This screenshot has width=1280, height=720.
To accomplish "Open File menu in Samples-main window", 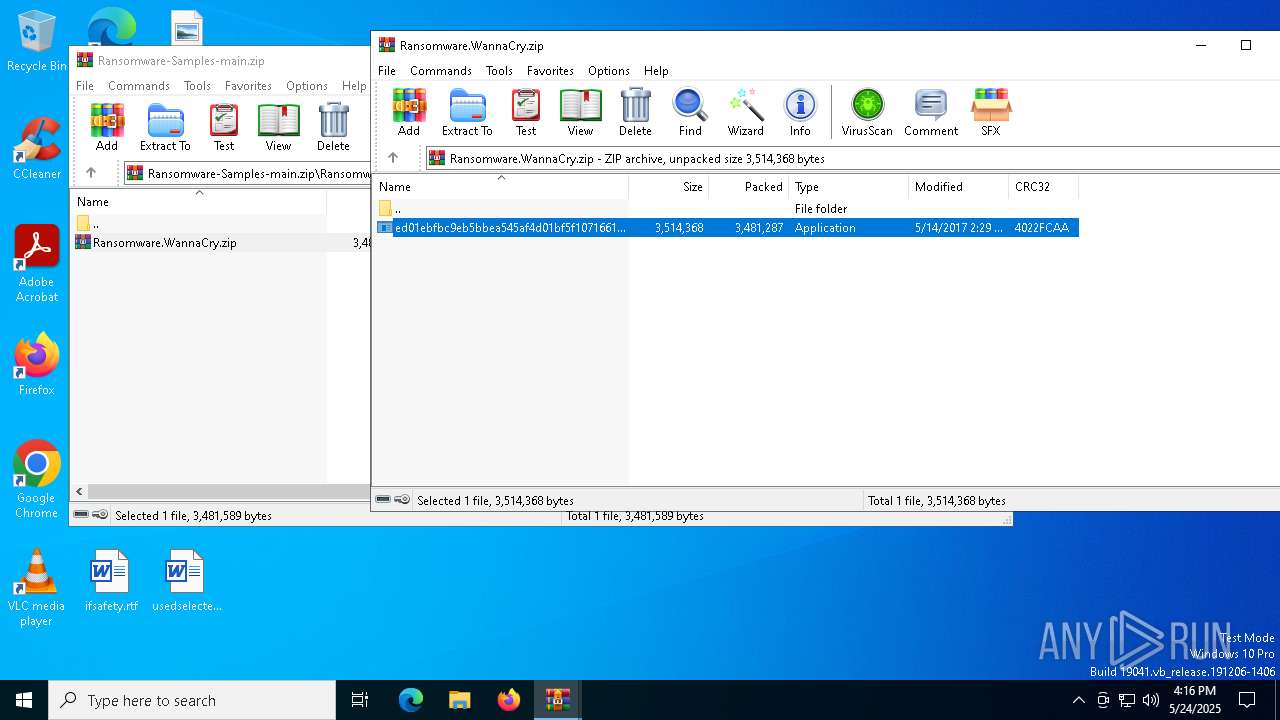I will pos(85,86).
